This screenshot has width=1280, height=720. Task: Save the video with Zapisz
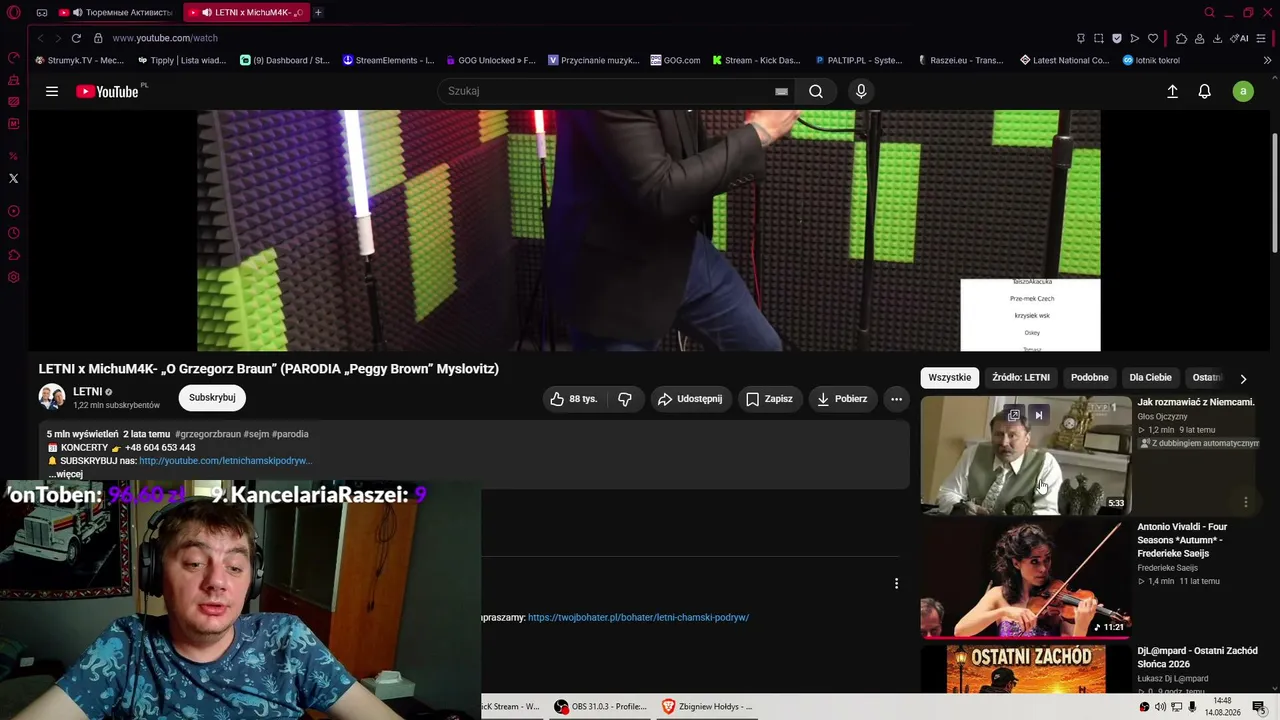click(x=769, y=399)
